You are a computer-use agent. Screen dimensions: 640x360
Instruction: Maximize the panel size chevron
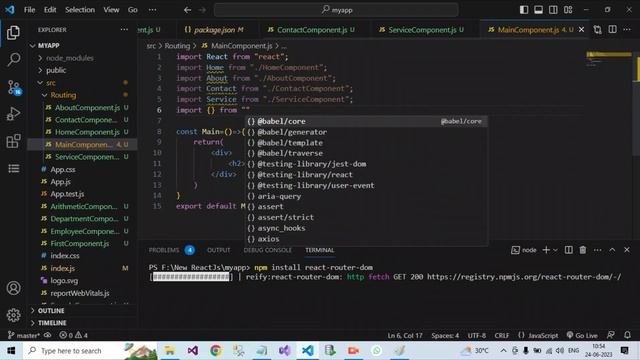coord(612,250)
